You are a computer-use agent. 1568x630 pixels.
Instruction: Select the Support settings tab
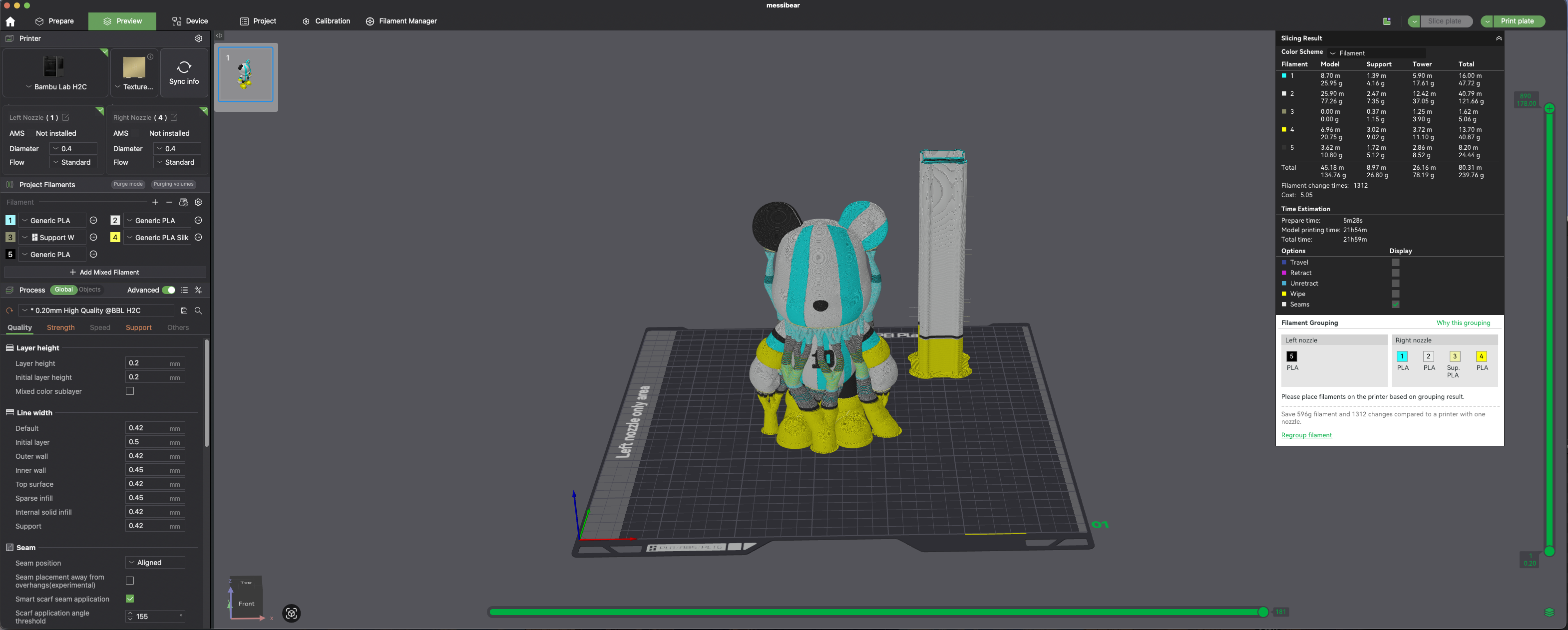coord(138,327)
